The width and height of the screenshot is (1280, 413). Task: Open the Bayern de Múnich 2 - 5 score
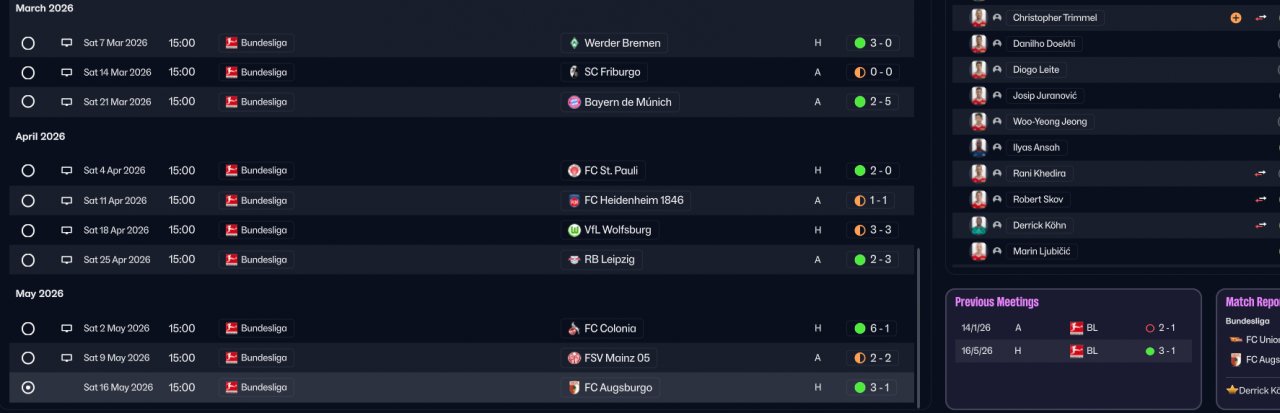pyautogui.click(x=872, y=102)
